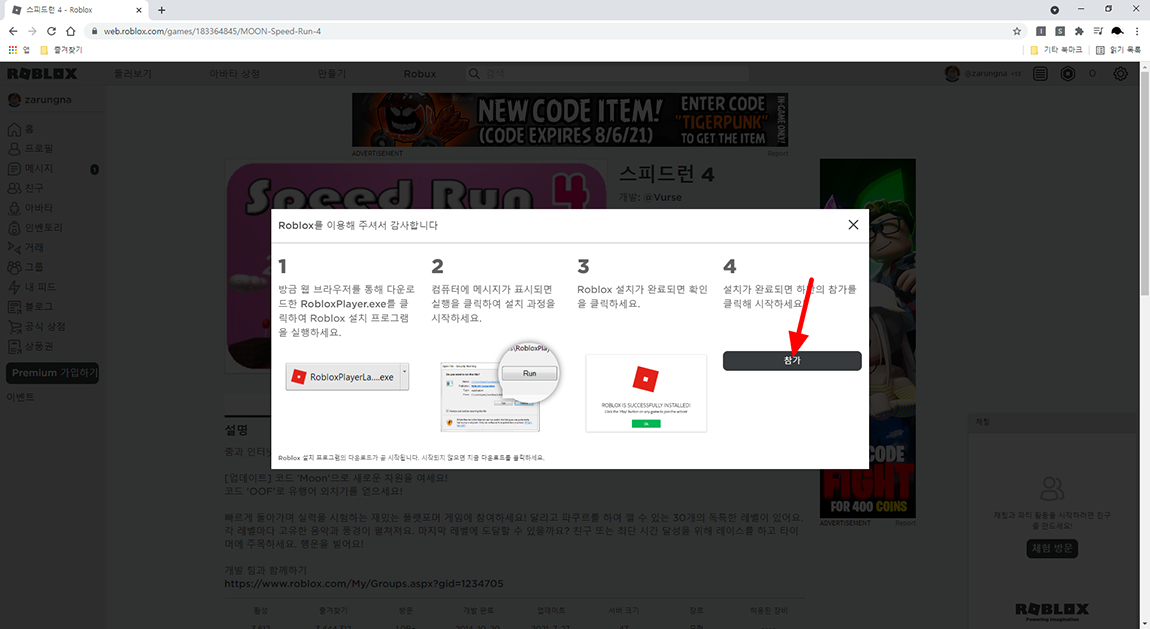Bookmark this page with the star

(1017, 31)
